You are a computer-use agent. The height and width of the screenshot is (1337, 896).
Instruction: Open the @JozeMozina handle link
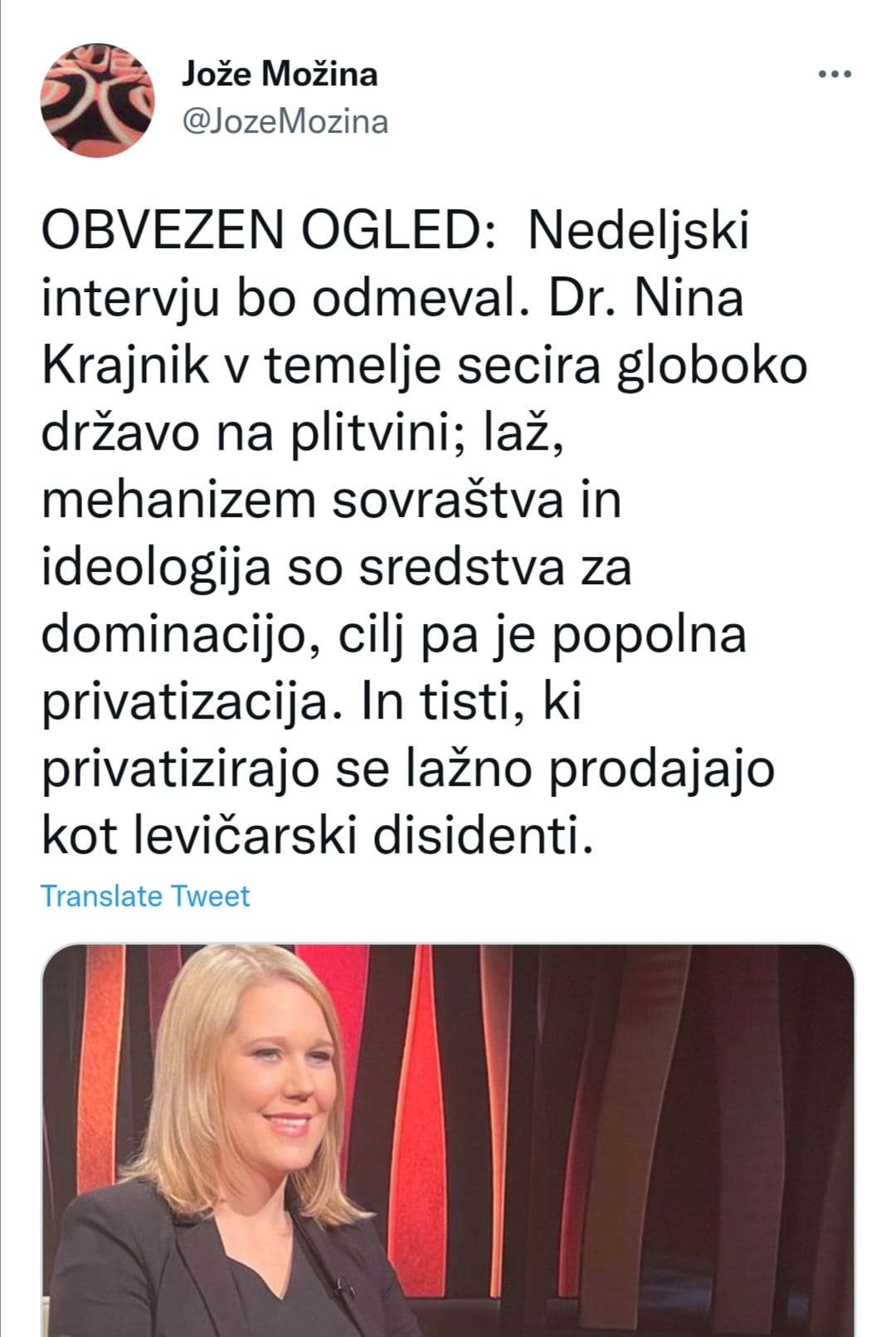coord(285,122)
